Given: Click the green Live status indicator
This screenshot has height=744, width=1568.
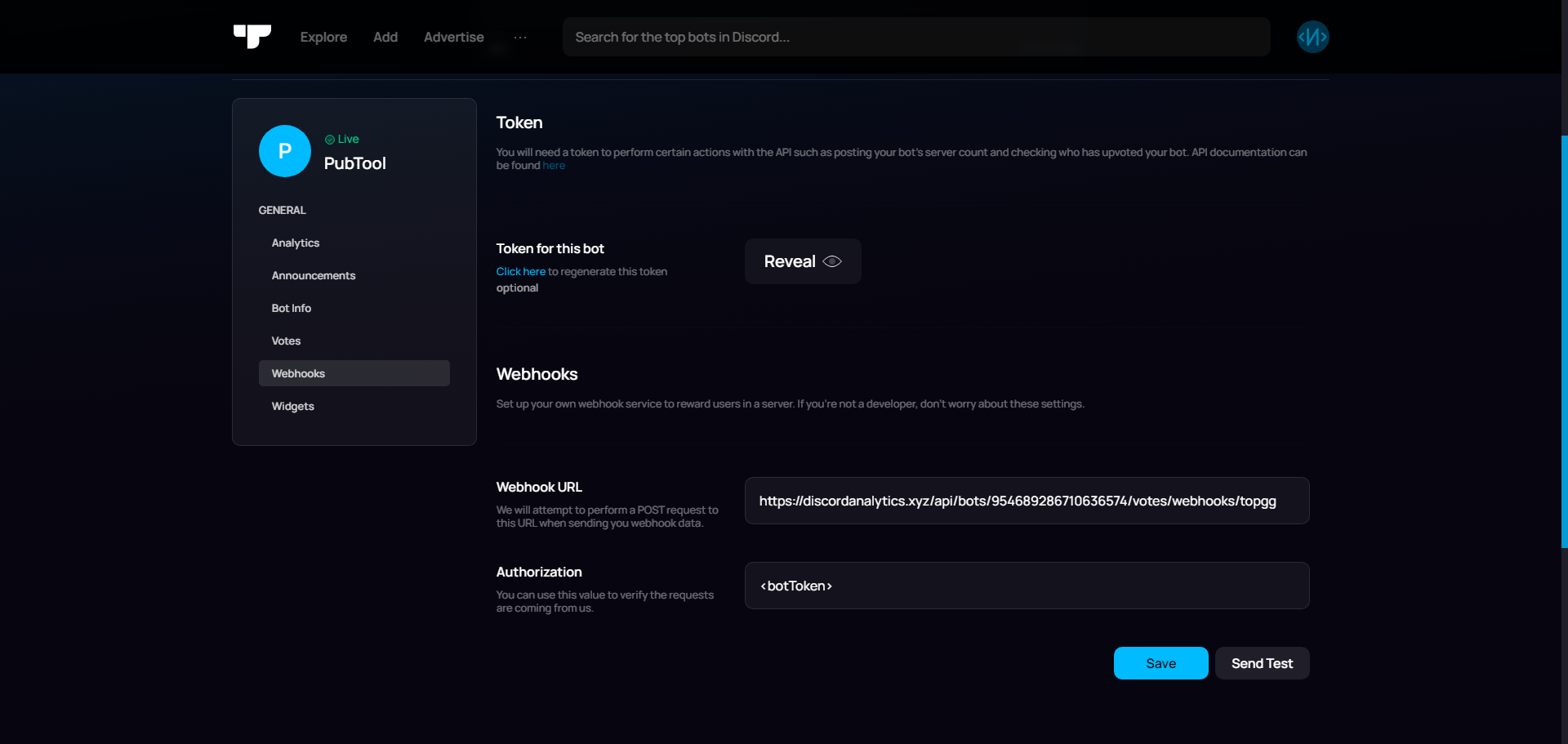Looking at the screenshot, I should pos(342,139).
